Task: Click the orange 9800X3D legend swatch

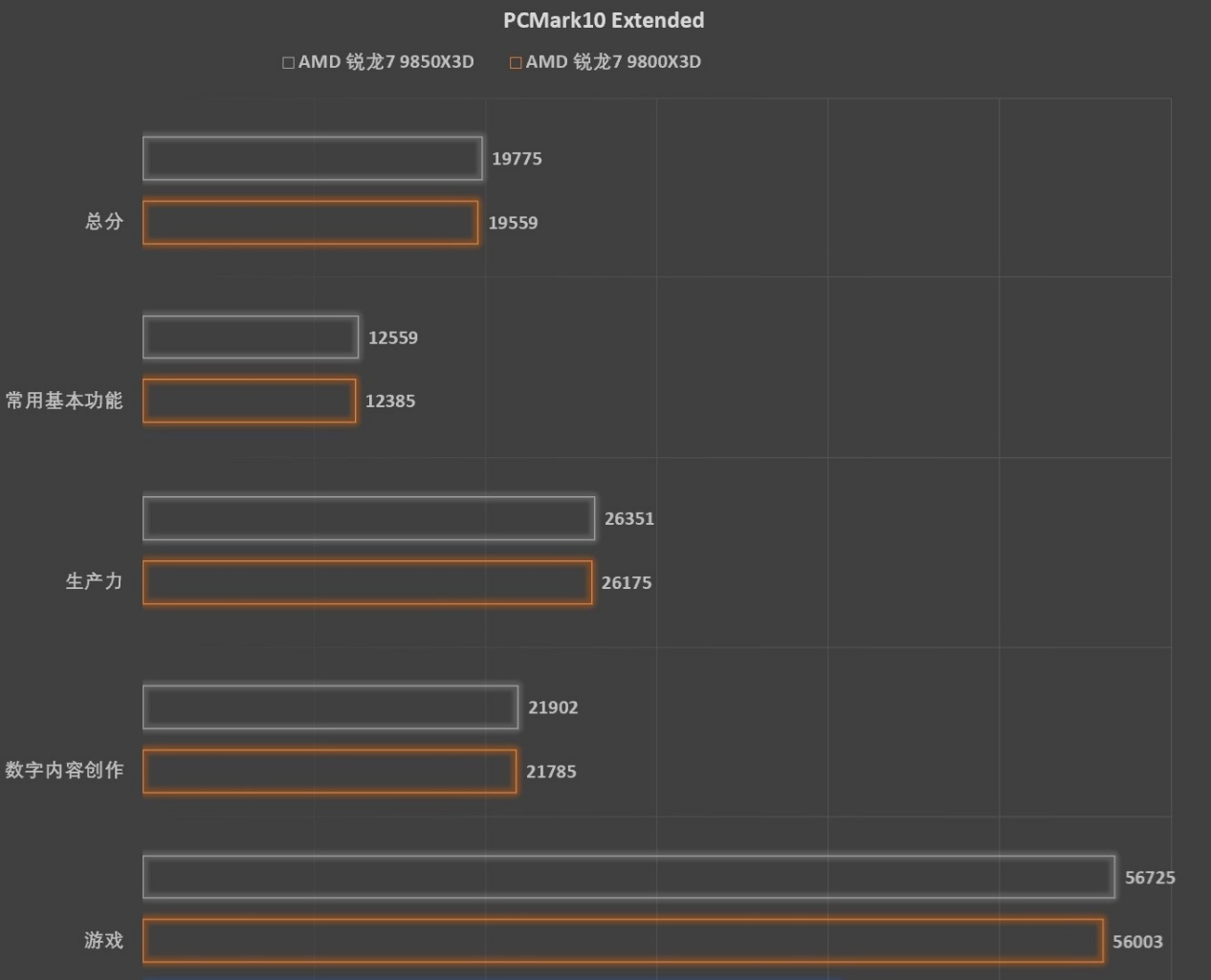Action: (x=516, y=62)
